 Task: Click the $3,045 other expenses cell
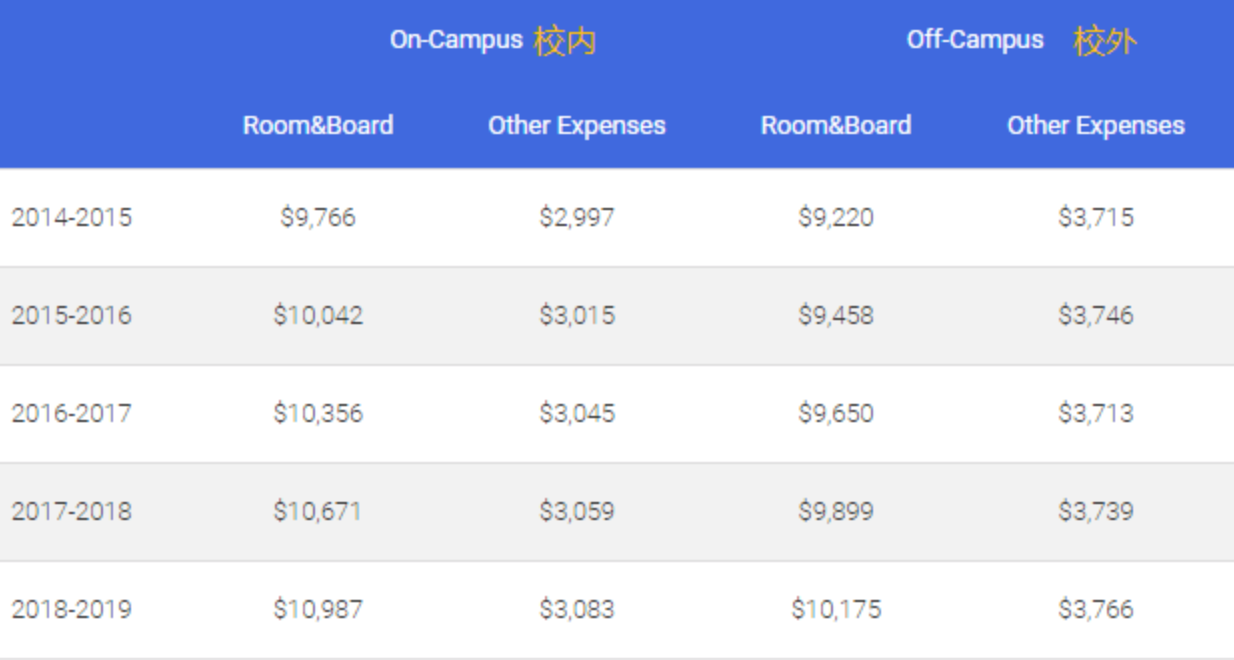tap(577, 414)
